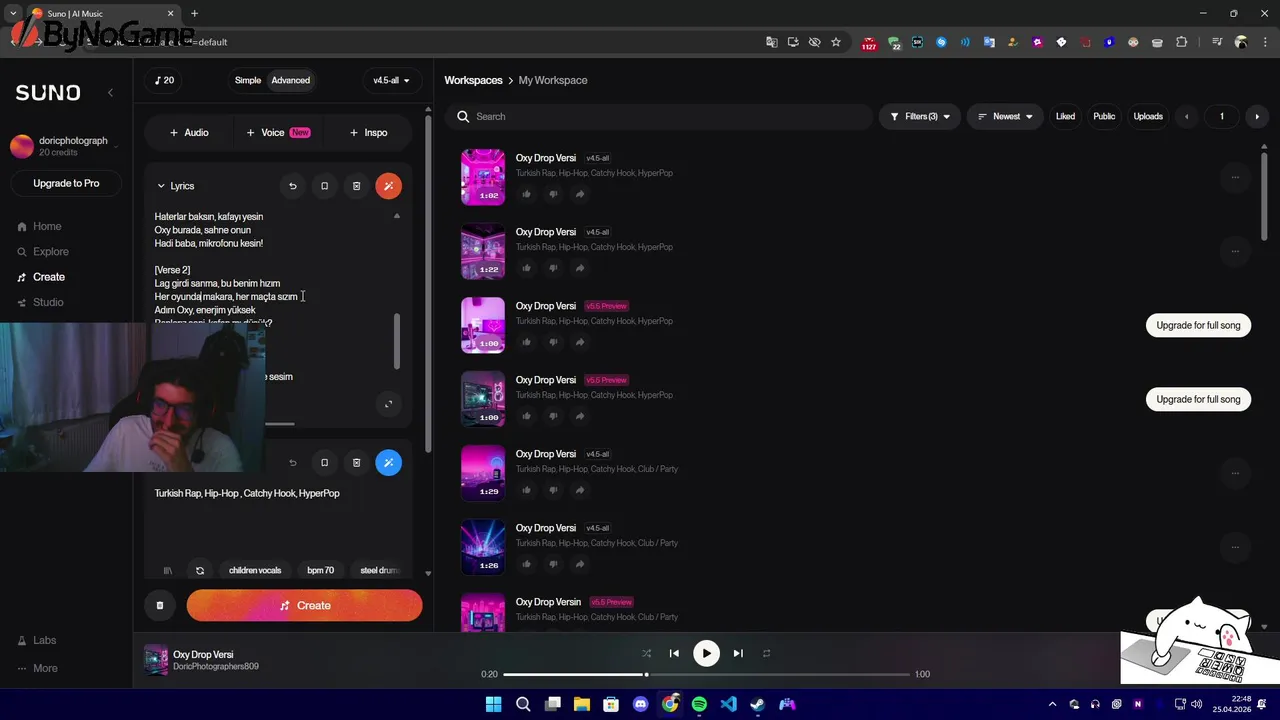Like the first Oxy Drop Versi song

(526, 194)
